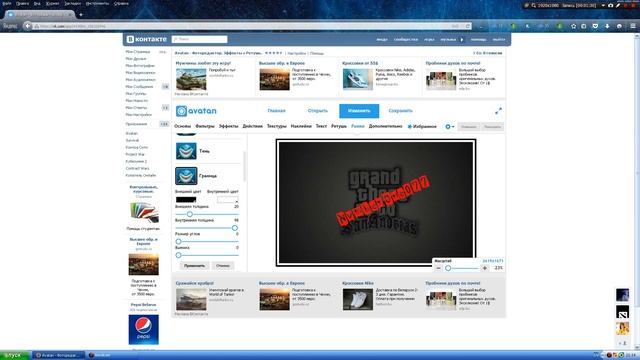Click the recorder magnifier icon
This screenshot has height=360, width=640.
click(x=533, y=5)
